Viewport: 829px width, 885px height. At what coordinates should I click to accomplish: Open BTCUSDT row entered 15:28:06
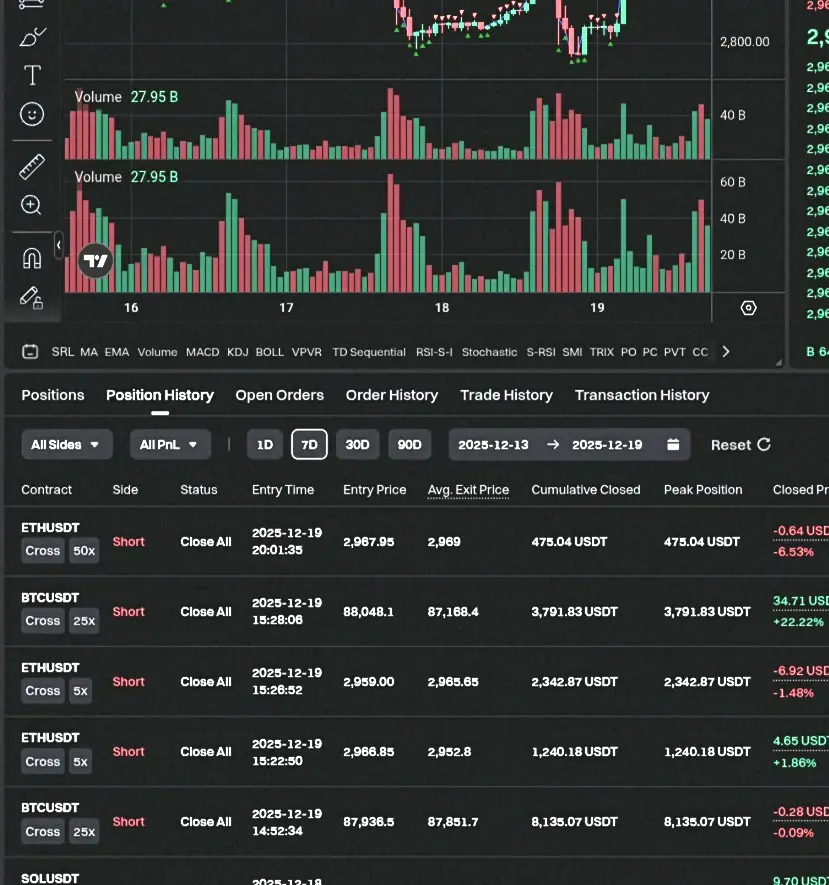[x=416, y=612]
